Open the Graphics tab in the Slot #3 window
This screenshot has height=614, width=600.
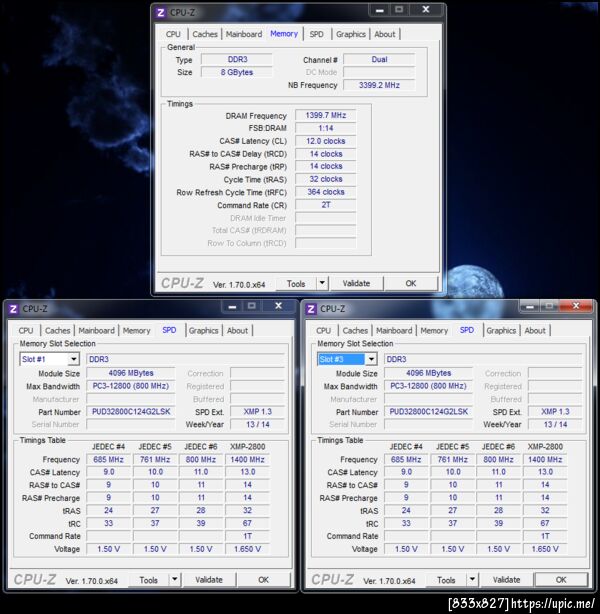[501, 331]
